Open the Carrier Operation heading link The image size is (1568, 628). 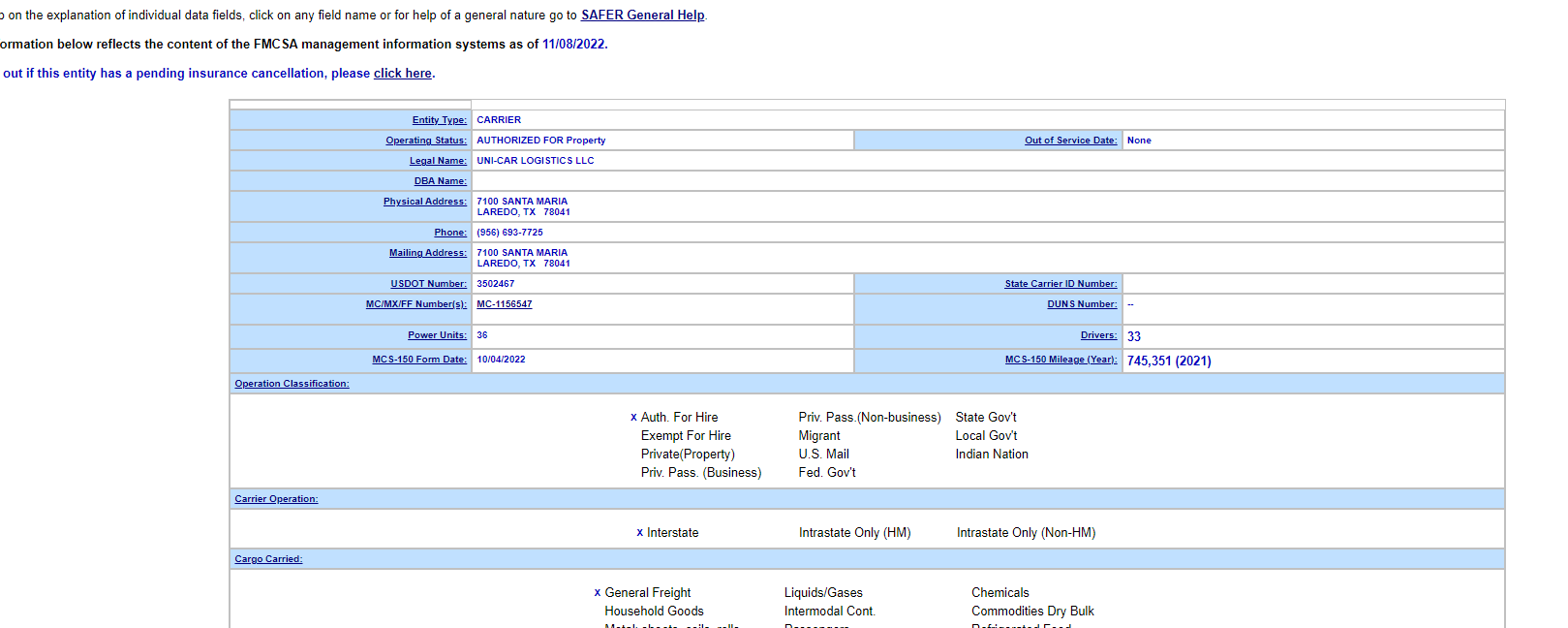tap(276, 499)
